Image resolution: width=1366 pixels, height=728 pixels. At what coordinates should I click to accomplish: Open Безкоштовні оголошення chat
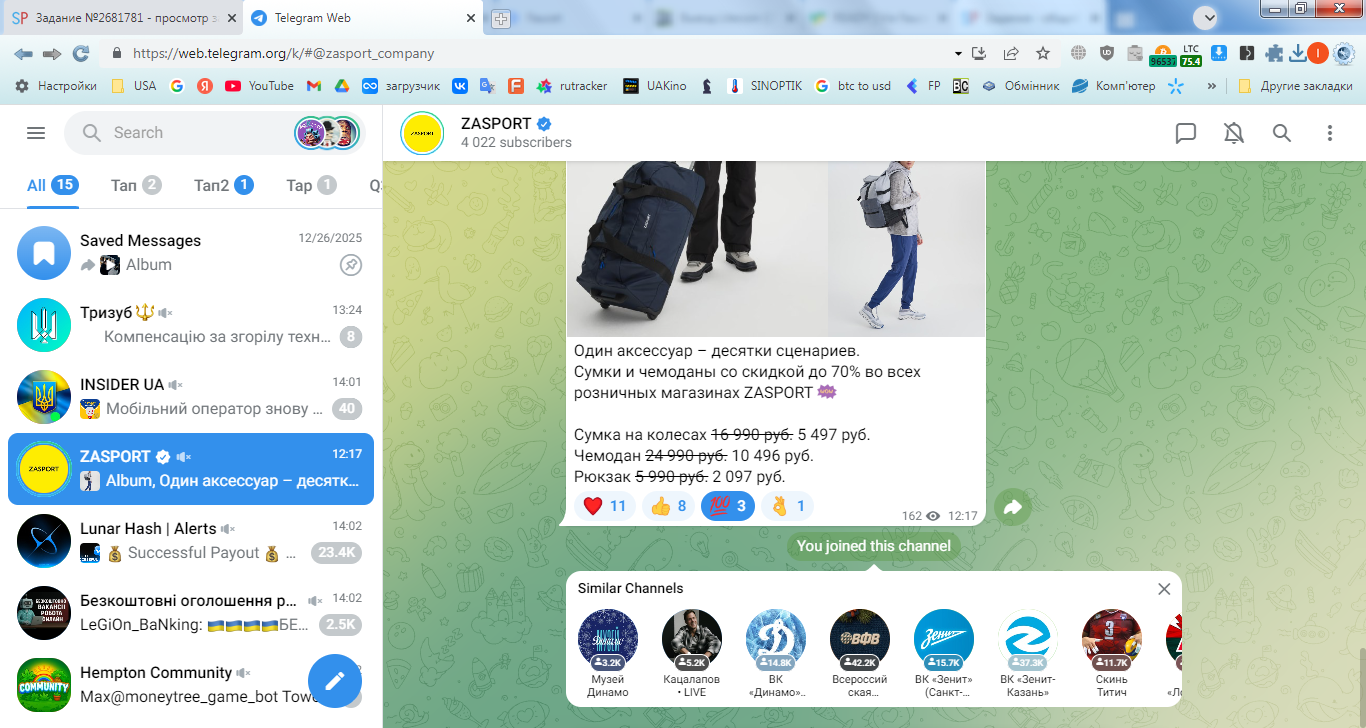pyautogui.click(x=191, y=613)
